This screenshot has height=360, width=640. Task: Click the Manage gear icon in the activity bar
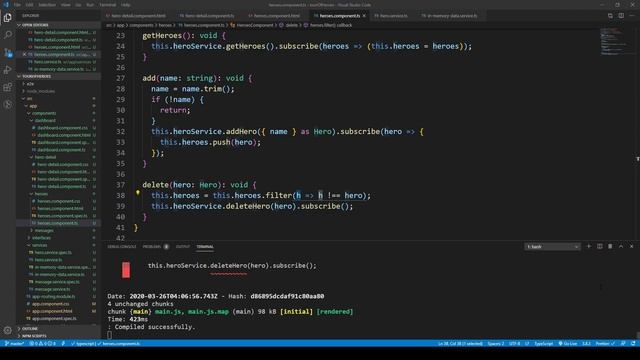point(7,330)
